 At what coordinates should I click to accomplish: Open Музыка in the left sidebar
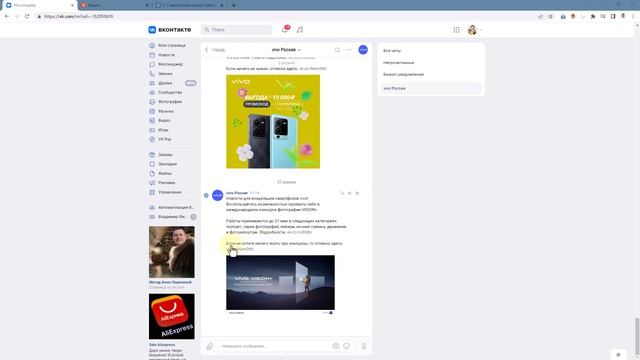click(166, 111)
